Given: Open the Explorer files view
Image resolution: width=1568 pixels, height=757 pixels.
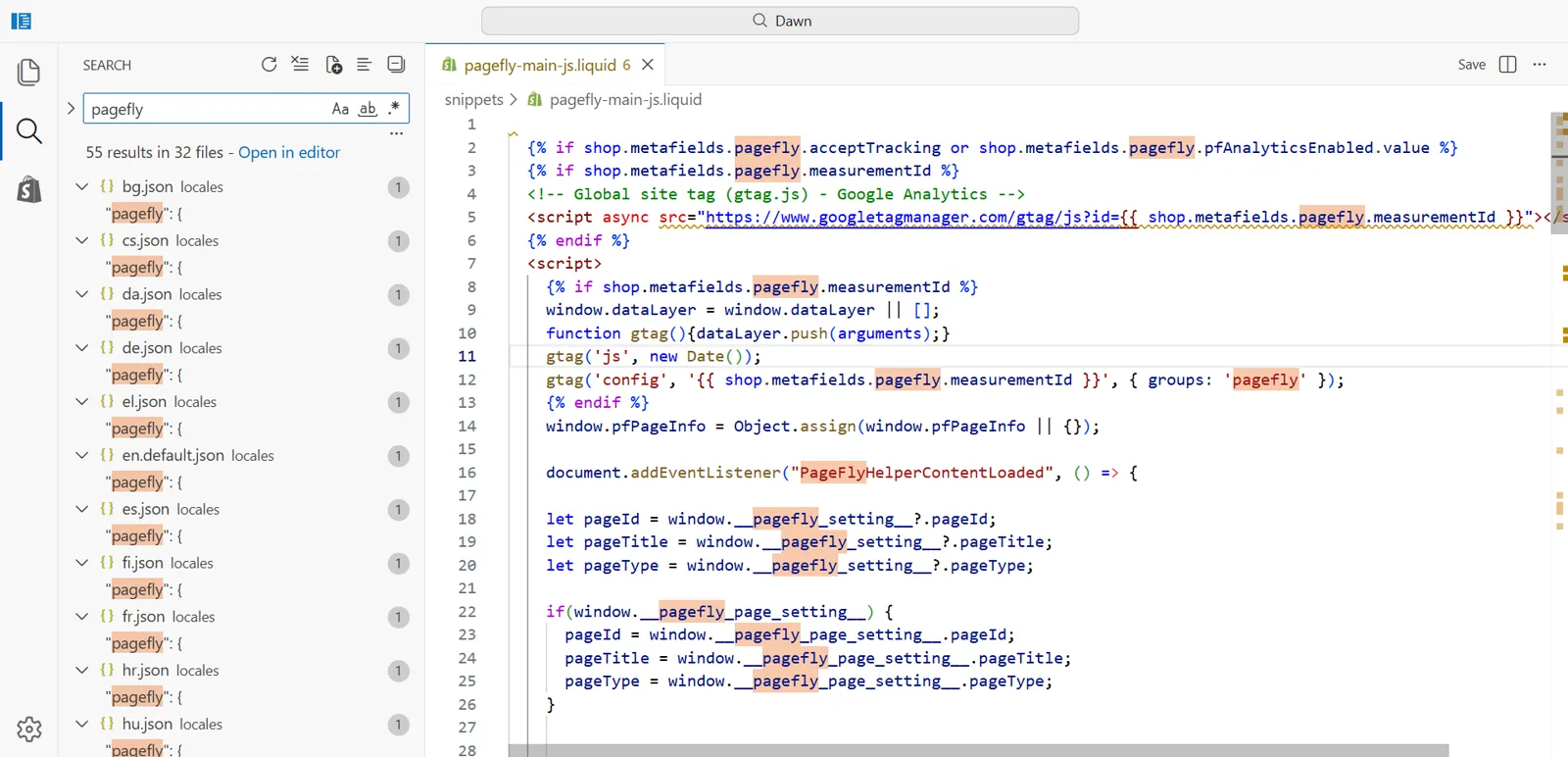Looking at the screenshot, I should pos(28,72).
